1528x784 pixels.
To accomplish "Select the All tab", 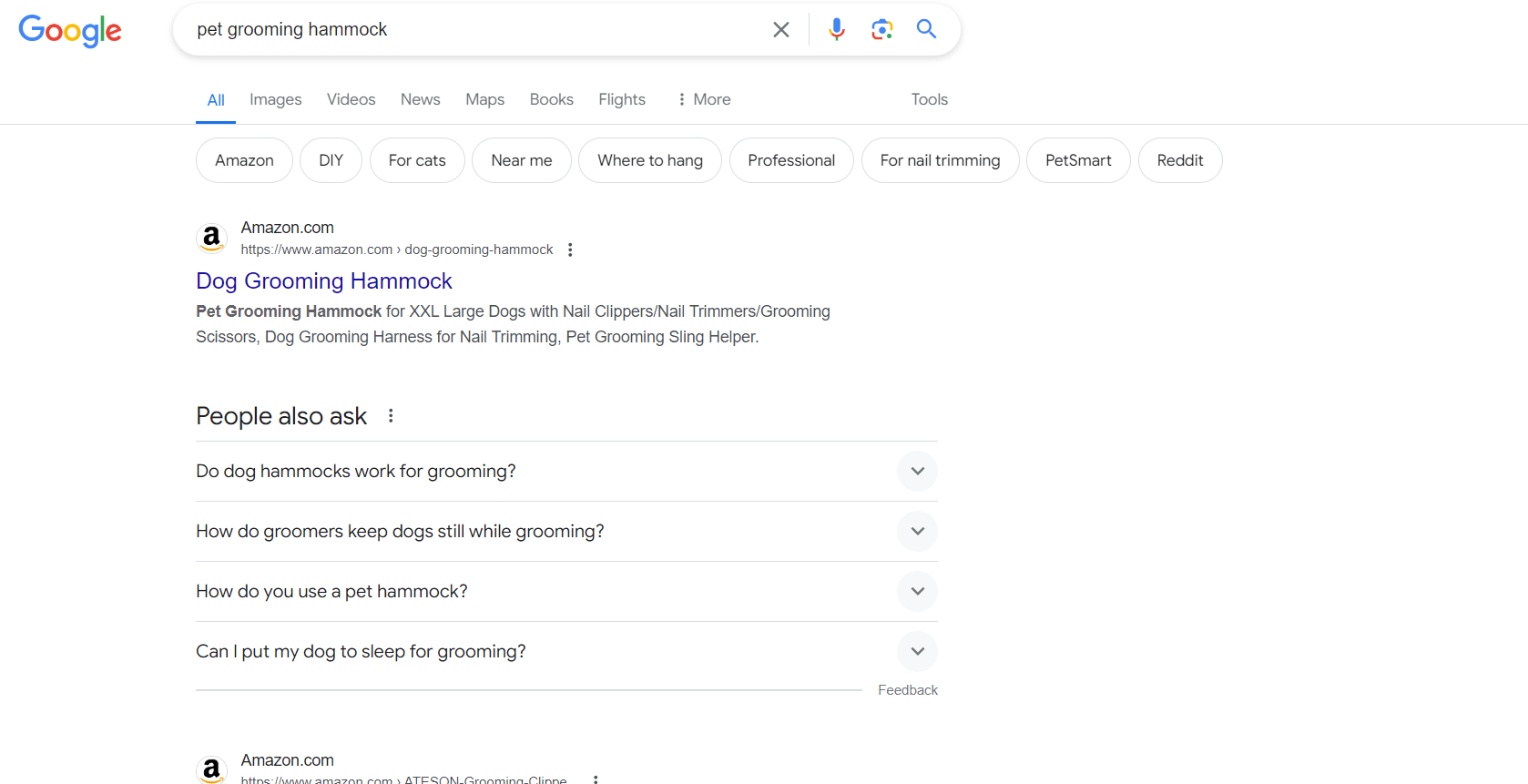I will pos(216,100).
